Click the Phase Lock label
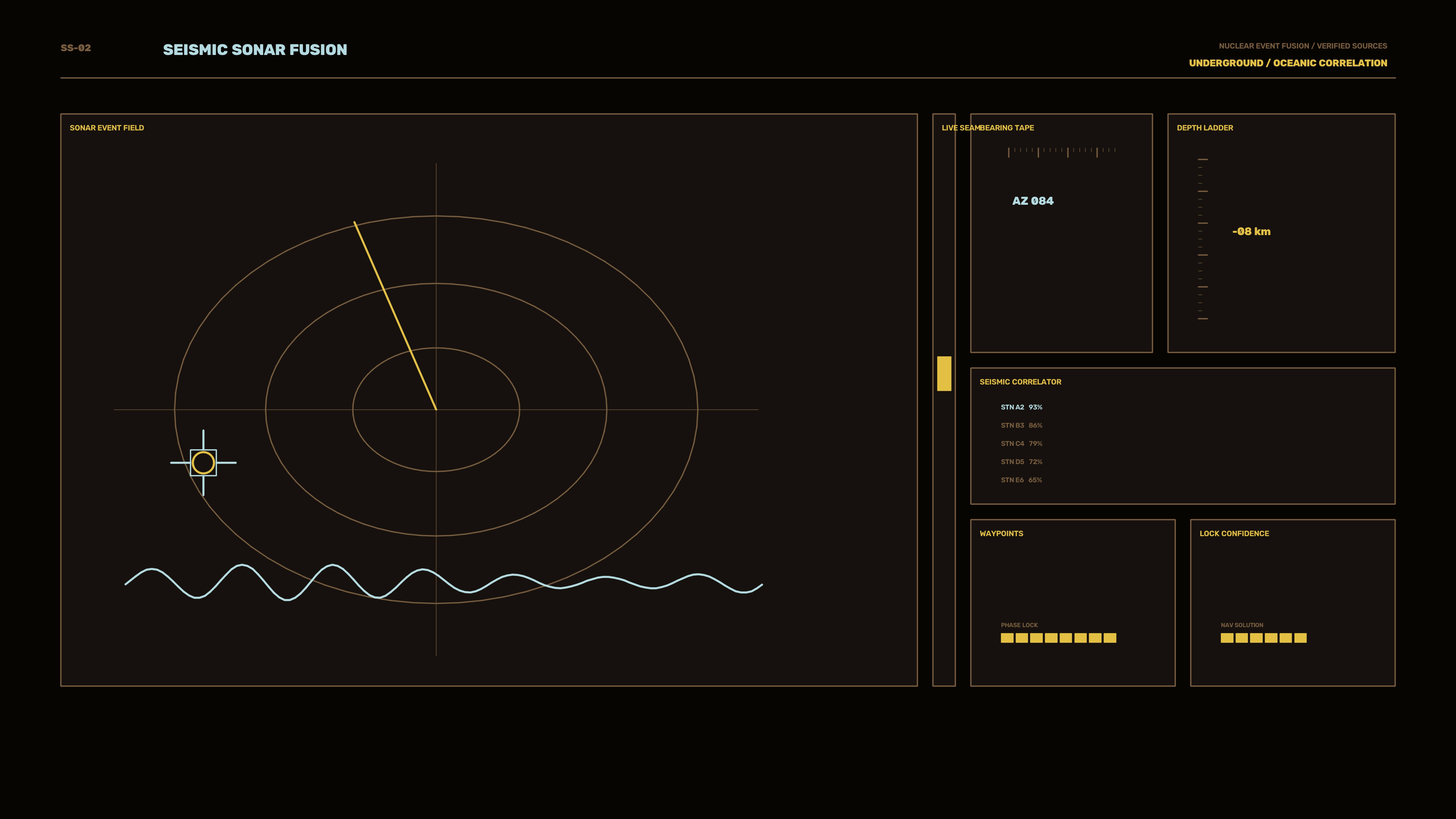 1019,625
